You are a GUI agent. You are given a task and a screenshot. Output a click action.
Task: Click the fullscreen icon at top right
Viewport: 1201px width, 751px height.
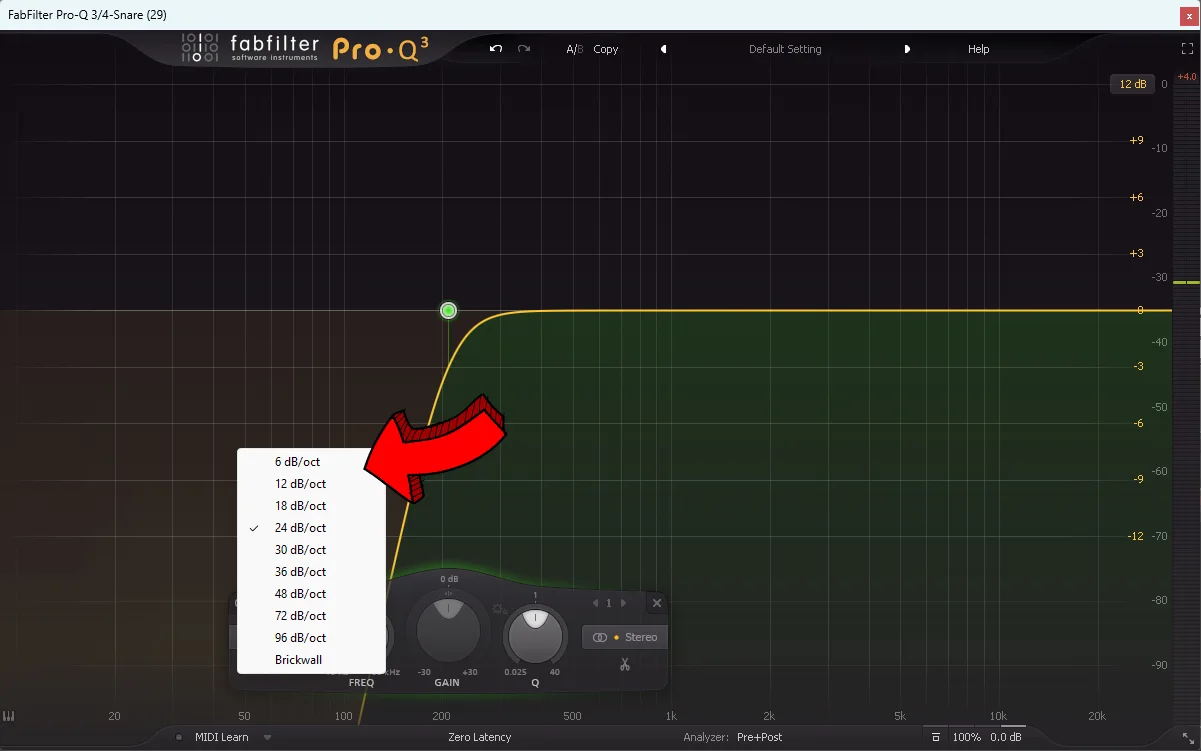point(1187,47)
